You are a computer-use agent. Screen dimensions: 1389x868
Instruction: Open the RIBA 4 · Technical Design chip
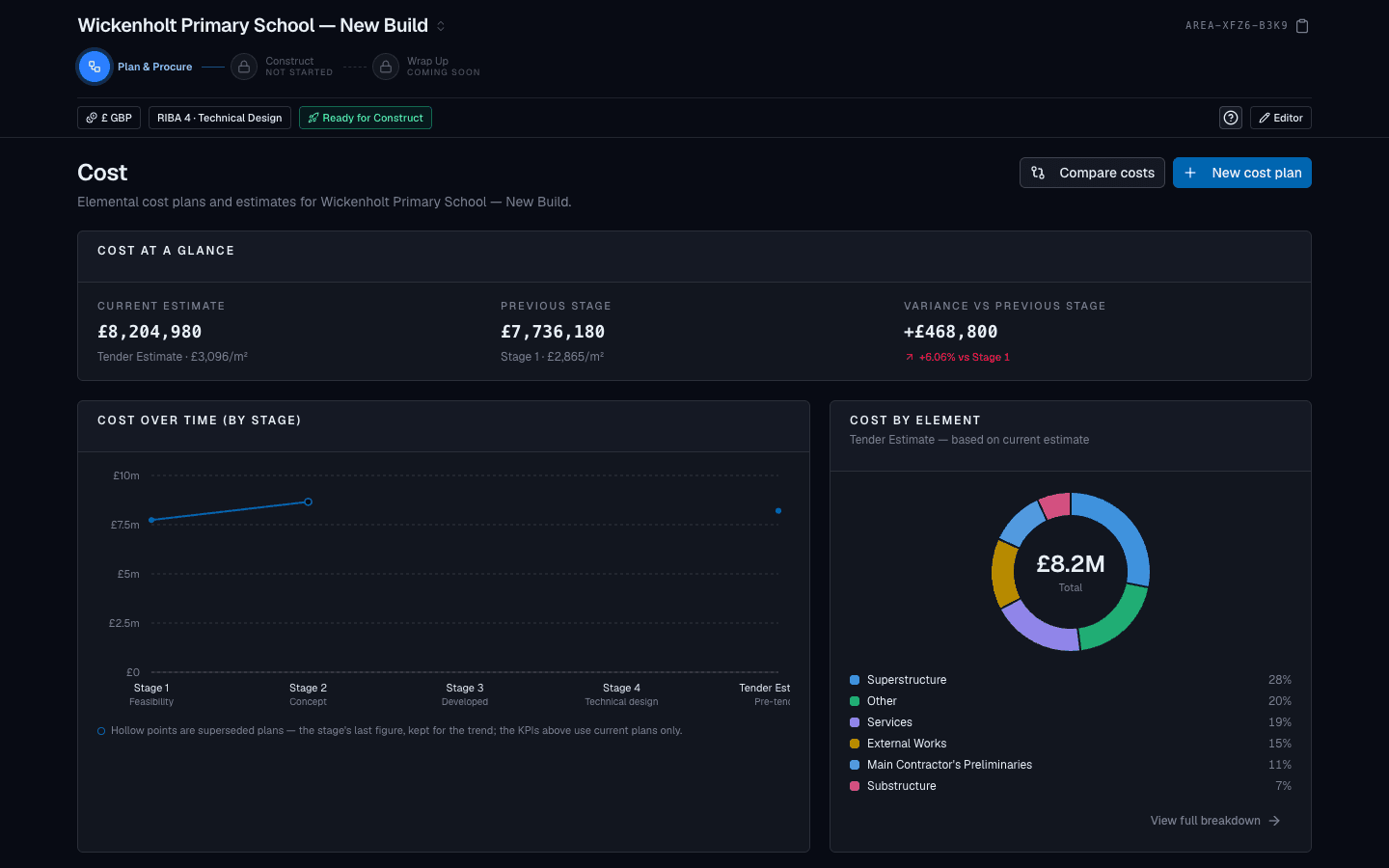[220, 118]
